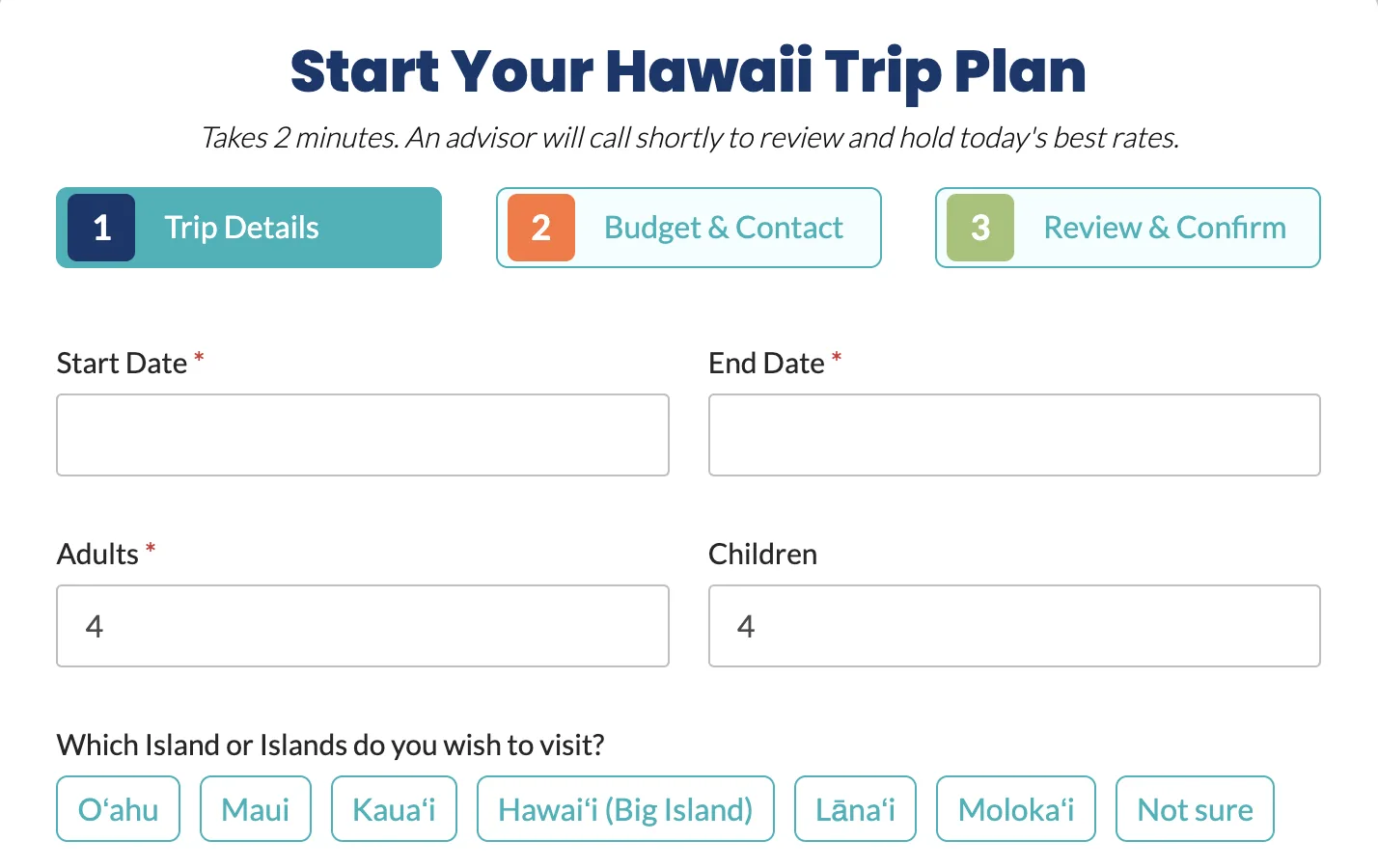The width and height of the screenshot is (1378, 868).
Task: Select O'ahu as an island to visit
Action: pyautogui.click(x=118, y=809)
